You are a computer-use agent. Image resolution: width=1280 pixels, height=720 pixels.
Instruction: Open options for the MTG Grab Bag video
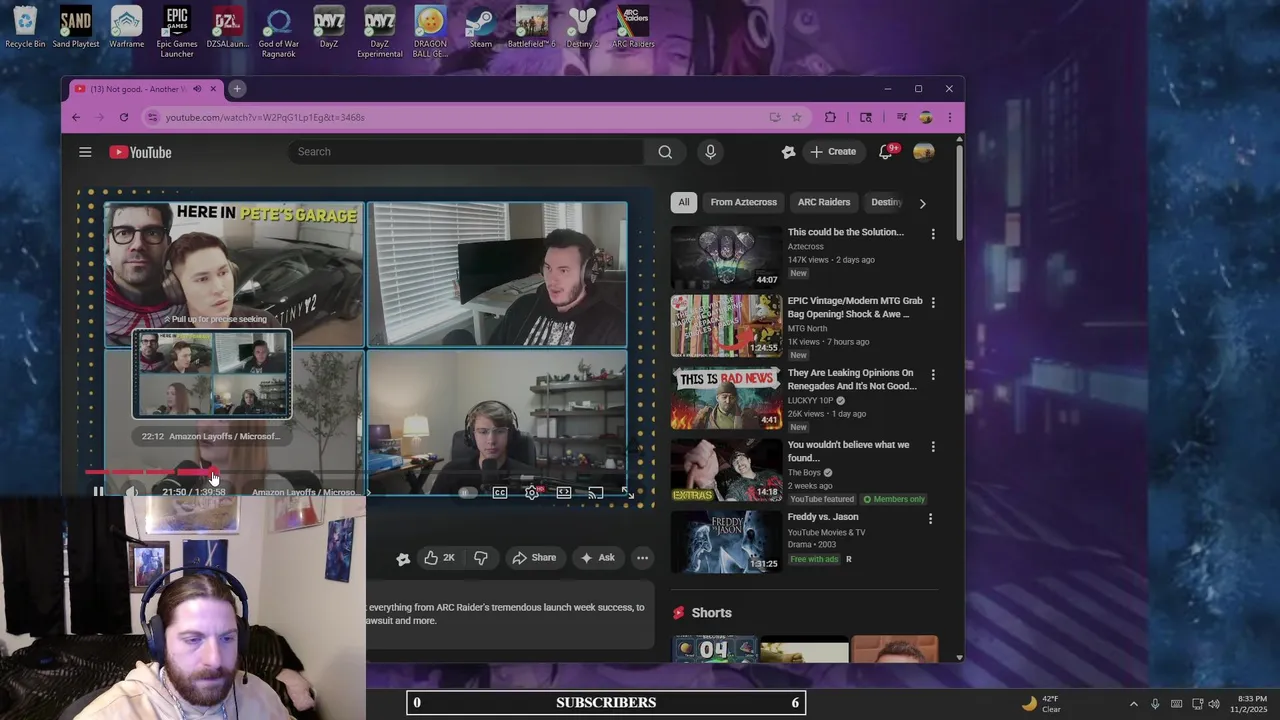tap(933, 302)
